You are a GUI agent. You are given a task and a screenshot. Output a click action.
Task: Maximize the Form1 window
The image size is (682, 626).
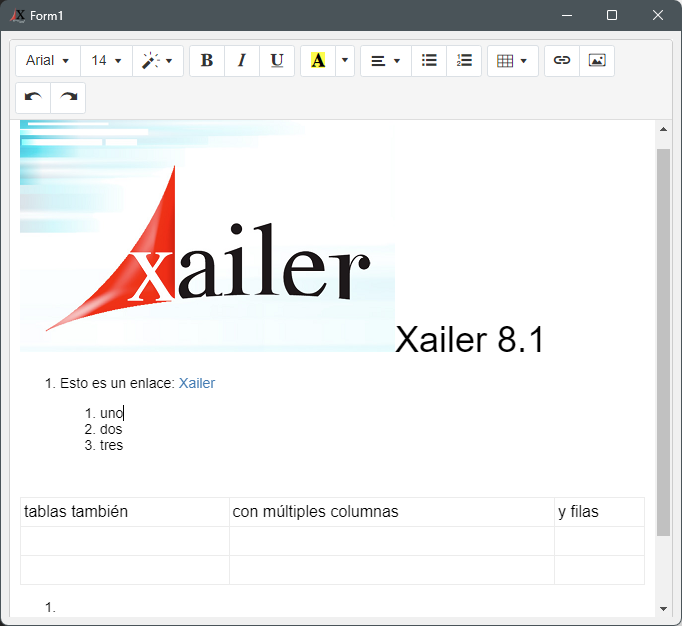point(612,15)
